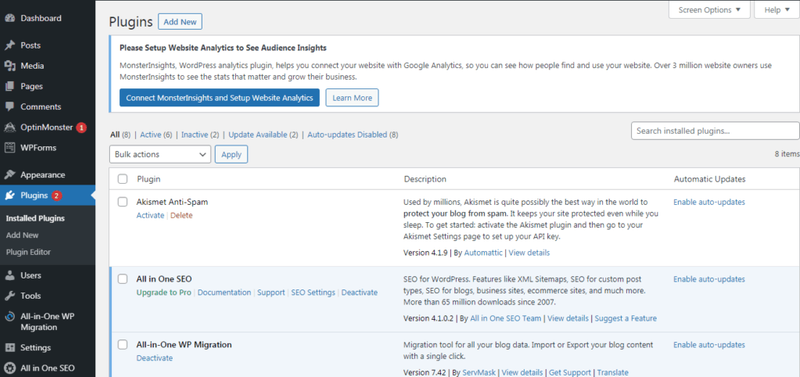
Task: Open All in One SEO Support link
Action: click(x=271, y=292)
